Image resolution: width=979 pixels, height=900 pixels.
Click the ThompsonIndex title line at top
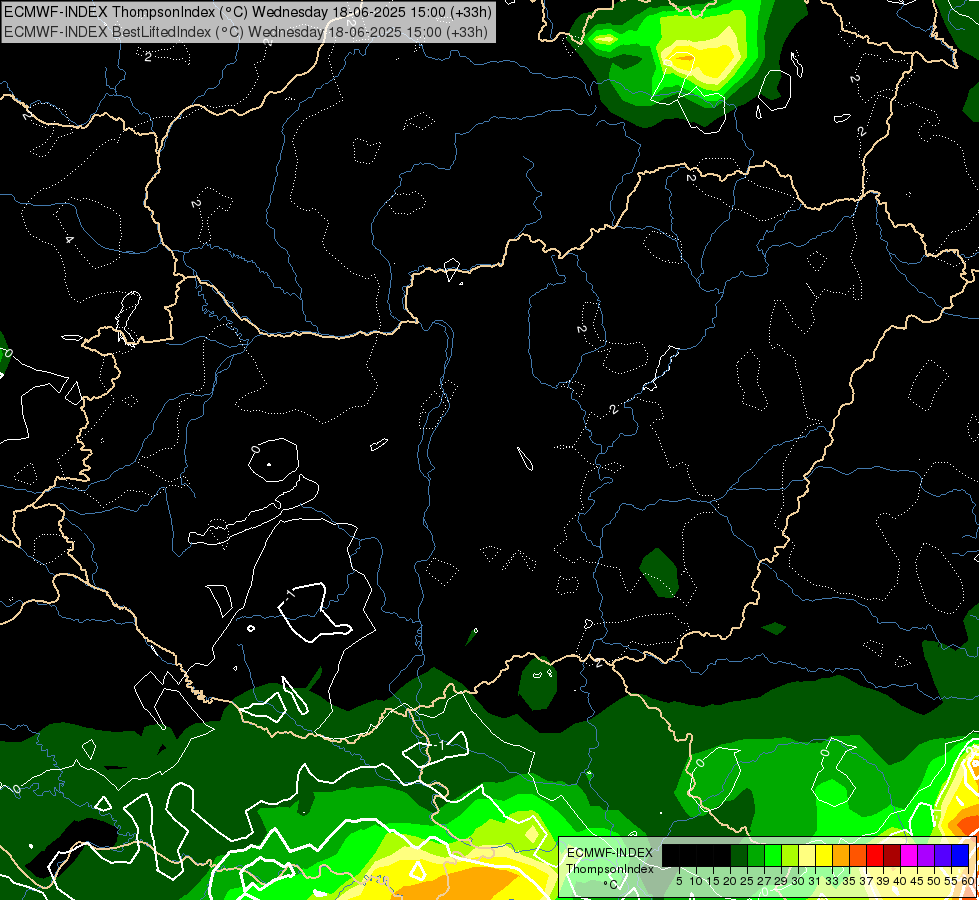click(x=248, y=11)
